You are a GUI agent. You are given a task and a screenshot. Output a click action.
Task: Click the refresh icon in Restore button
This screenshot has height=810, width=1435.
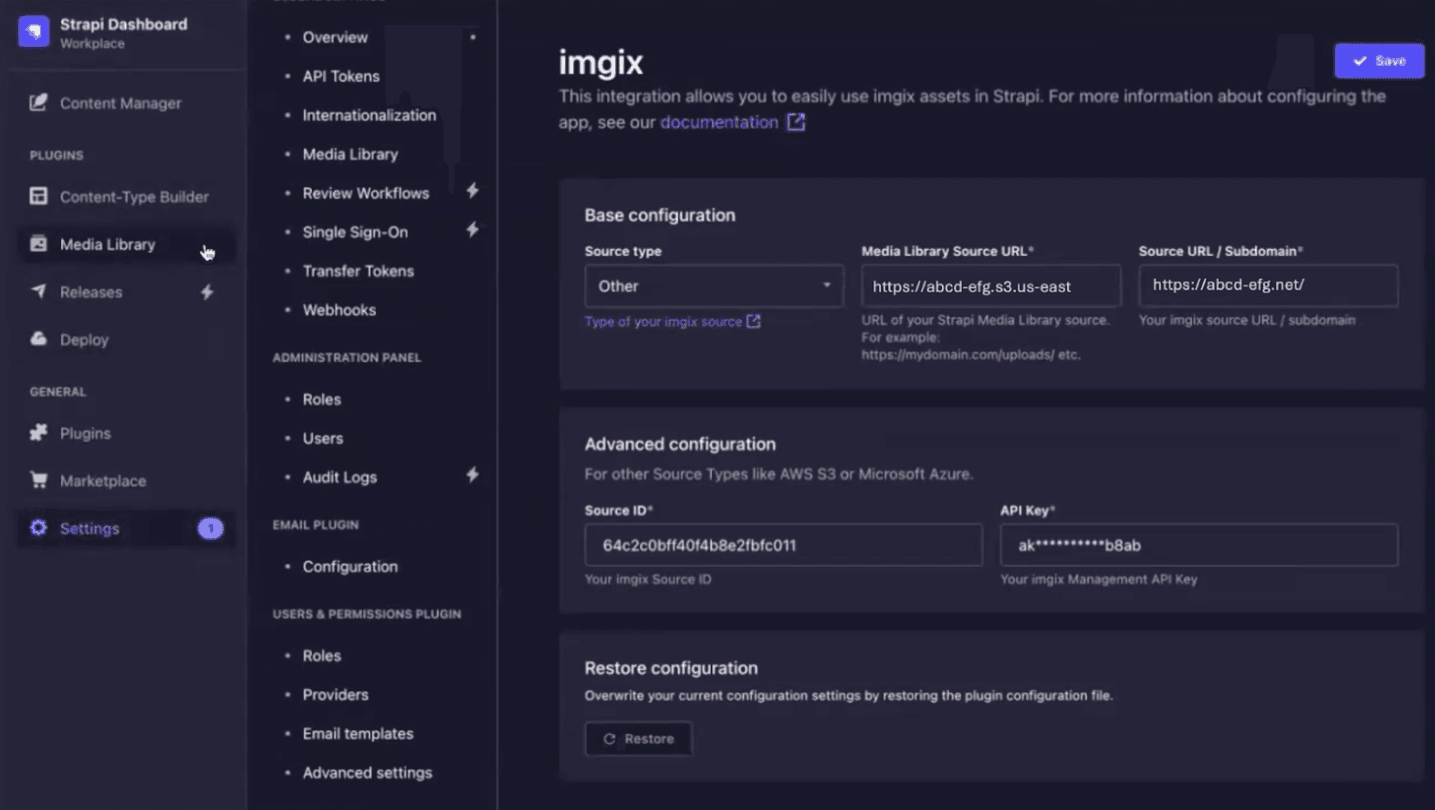[x=609, y=739]
